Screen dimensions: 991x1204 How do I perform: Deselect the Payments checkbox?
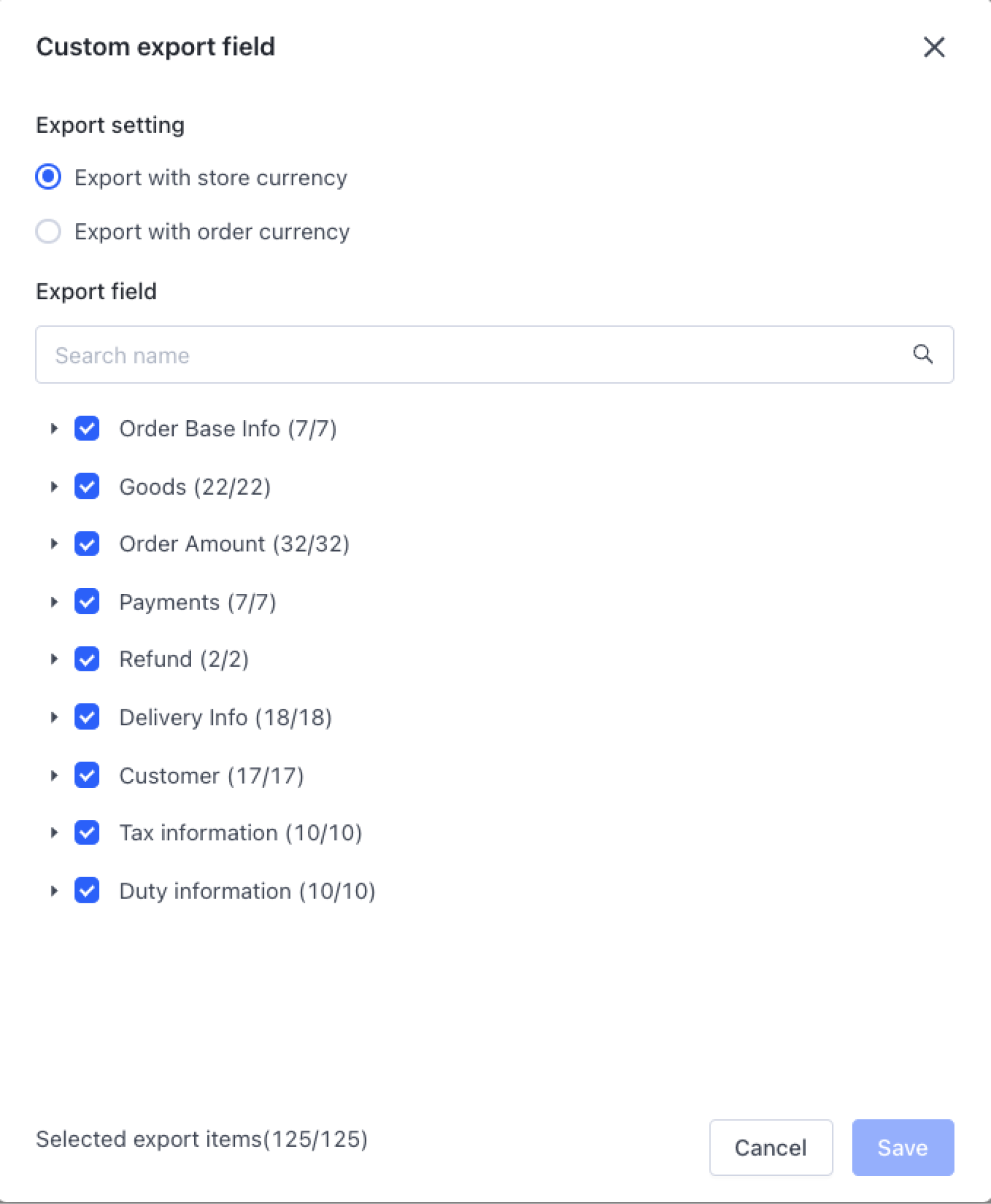click(87, 601)
